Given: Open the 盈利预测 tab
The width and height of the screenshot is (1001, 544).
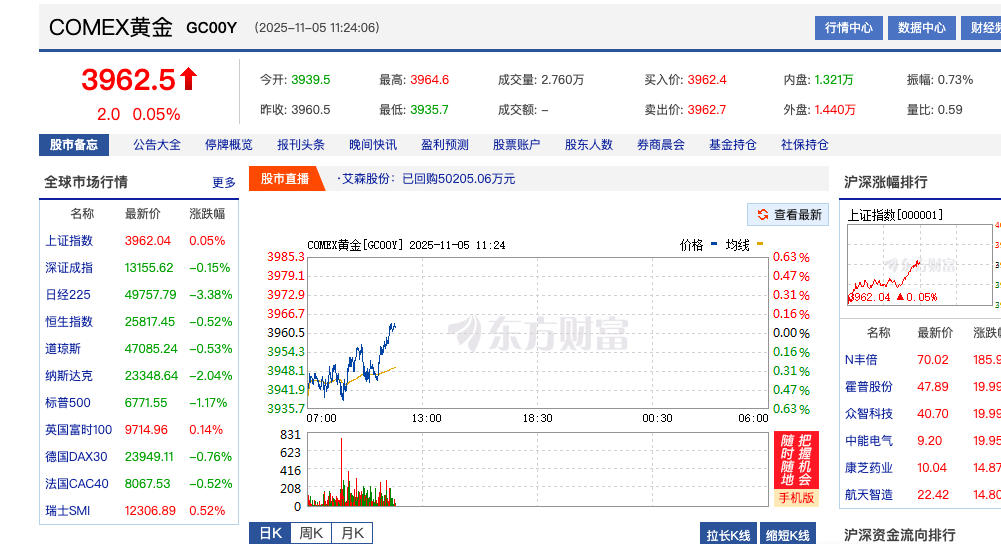Looking at the screenshot, I should 445,145.
